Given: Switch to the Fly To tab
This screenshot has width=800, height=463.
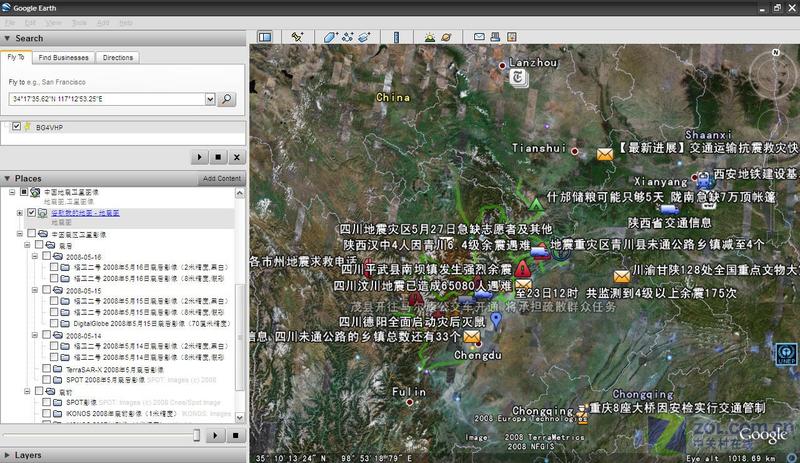Looking at the screenshot, I should coord(16,57).
